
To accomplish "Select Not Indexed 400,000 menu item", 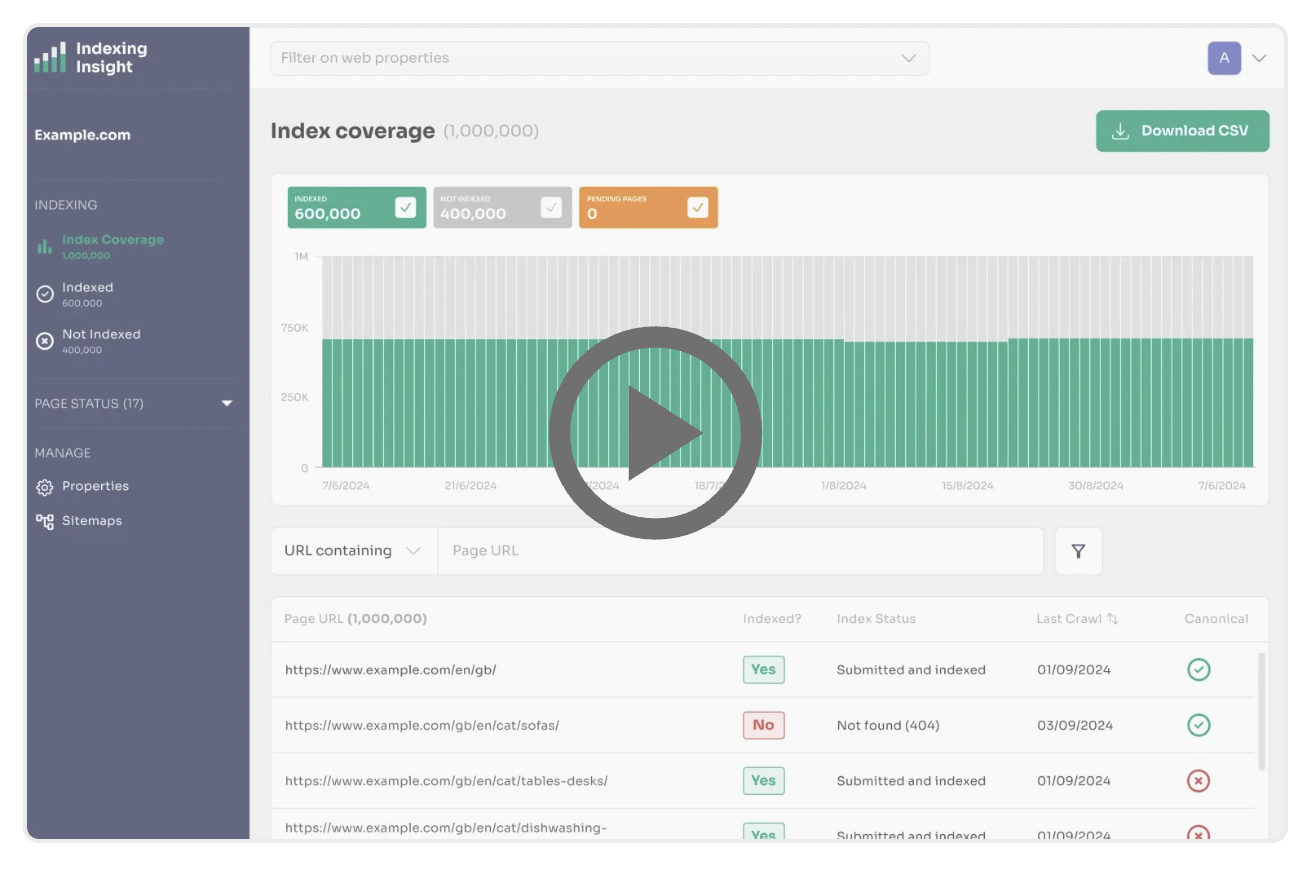I will (100, 341).
